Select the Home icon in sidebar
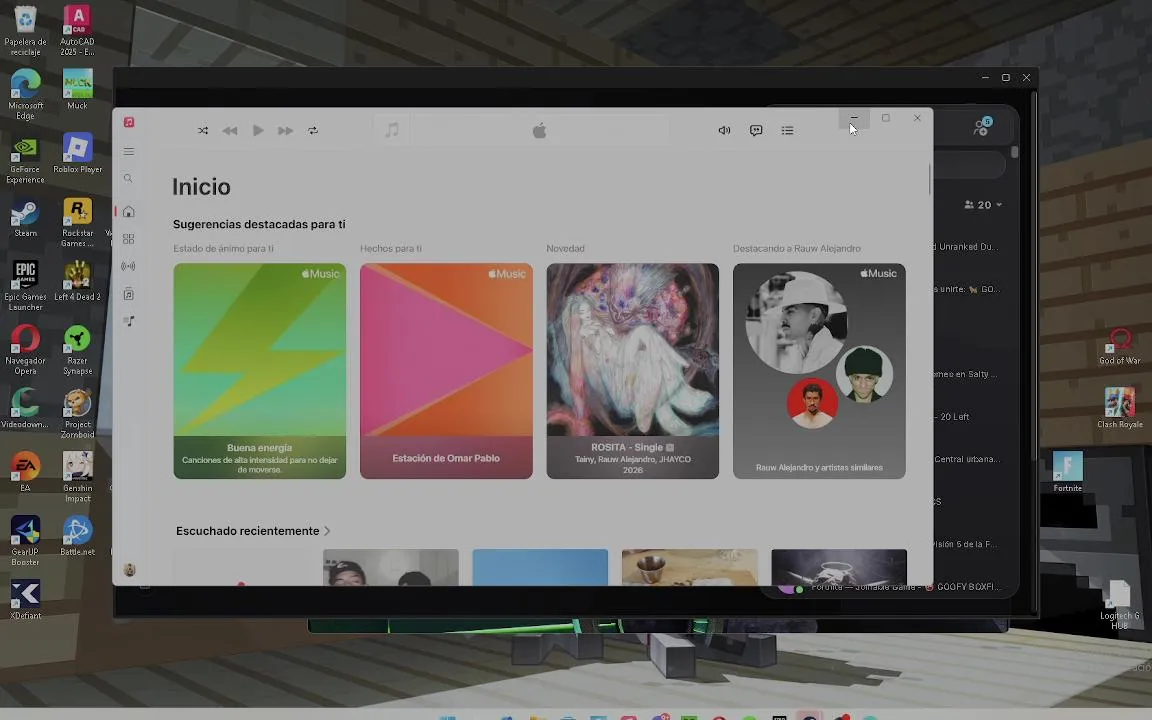1152x720 pixels. (129, 212)
